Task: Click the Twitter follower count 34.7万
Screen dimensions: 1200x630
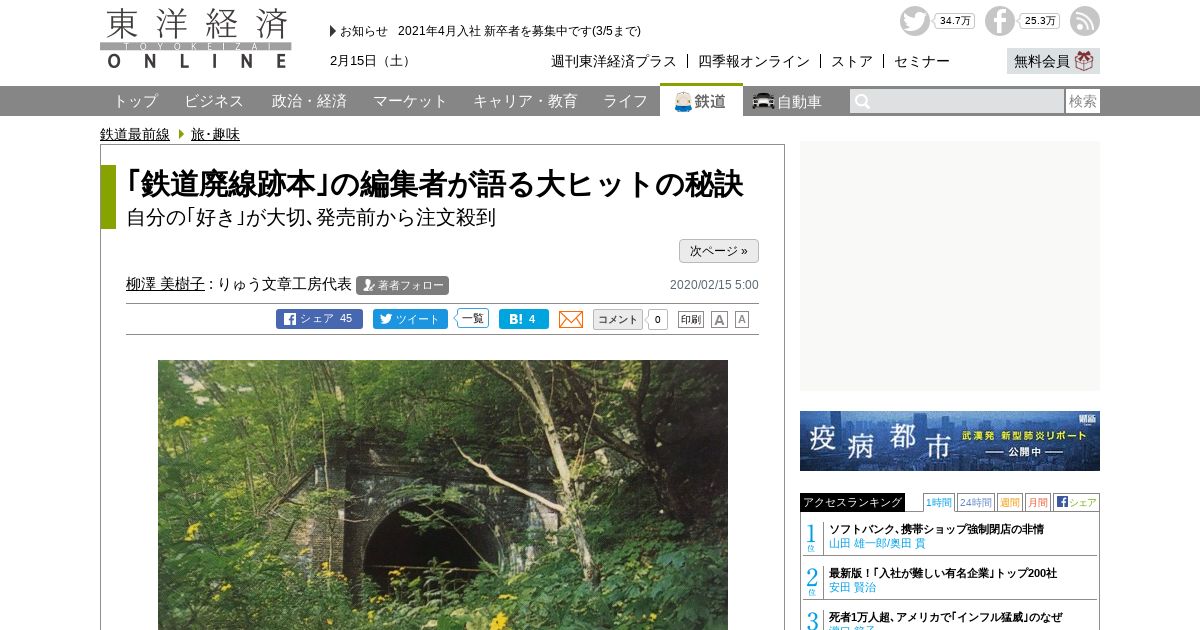Action: tap(955, 21)
